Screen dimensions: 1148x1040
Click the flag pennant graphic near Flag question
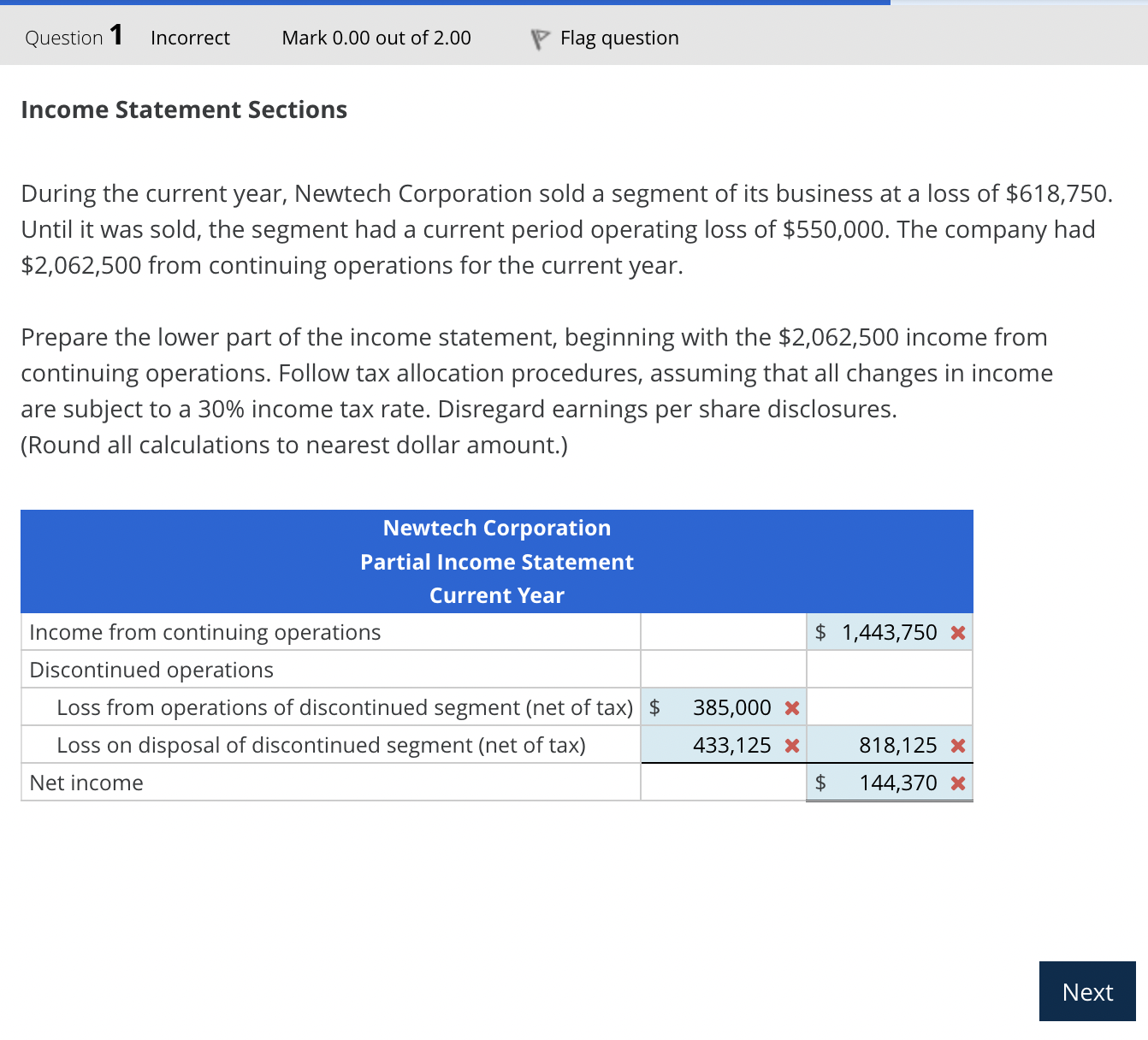point(540,38)
